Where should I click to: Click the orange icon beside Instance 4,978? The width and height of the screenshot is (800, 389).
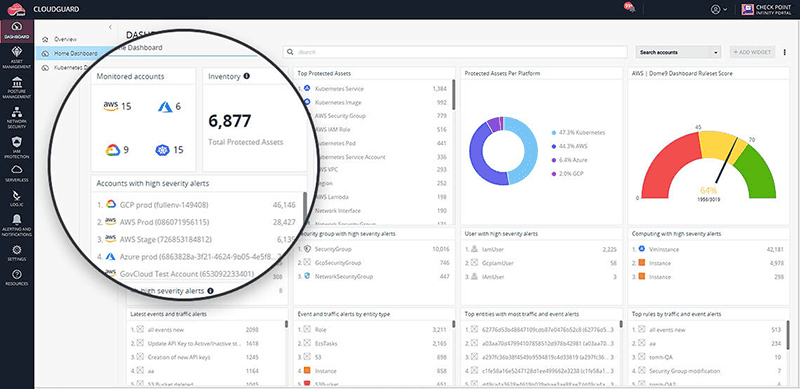[x=642, y=263]
